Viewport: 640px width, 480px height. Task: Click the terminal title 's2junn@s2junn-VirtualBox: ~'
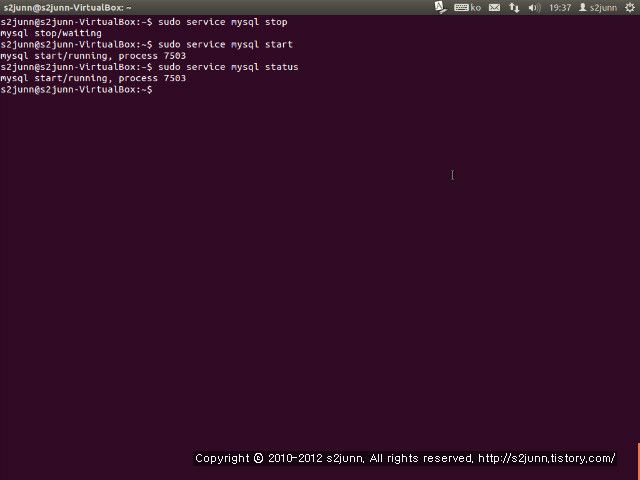[67, 7]
